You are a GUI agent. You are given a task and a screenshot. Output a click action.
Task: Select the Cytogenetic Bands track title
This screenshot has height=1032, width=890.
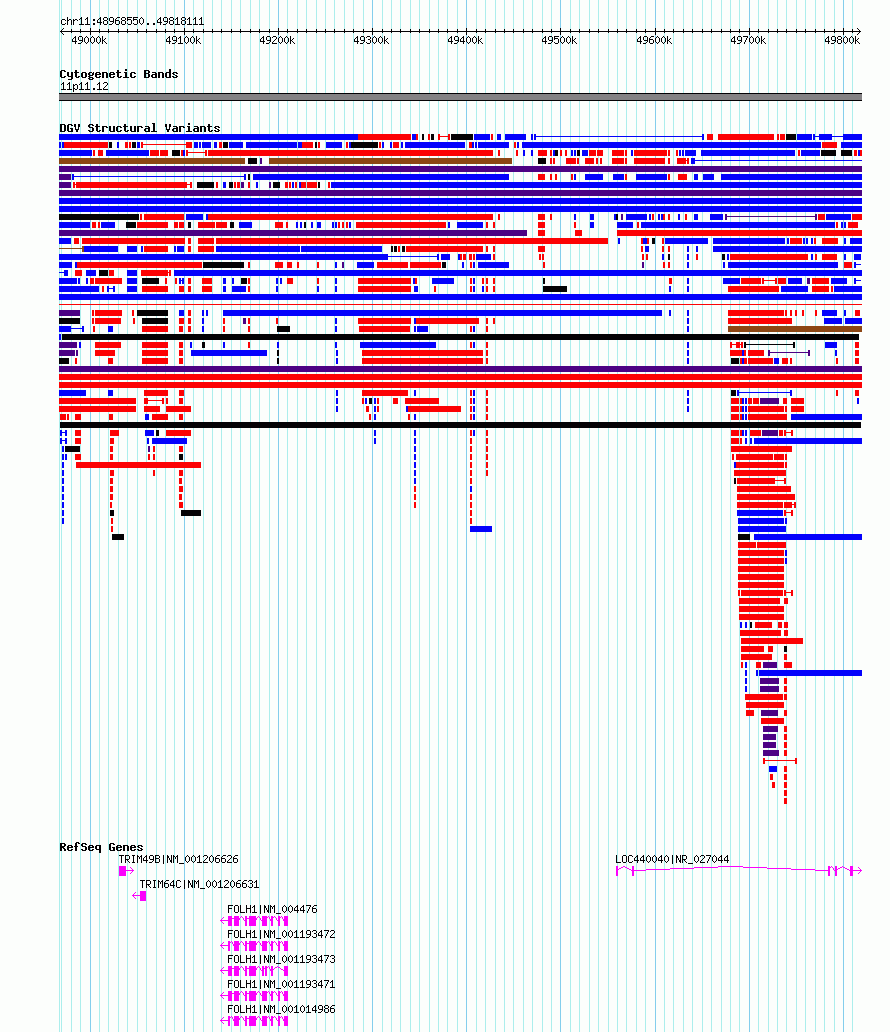pos(118,74)
